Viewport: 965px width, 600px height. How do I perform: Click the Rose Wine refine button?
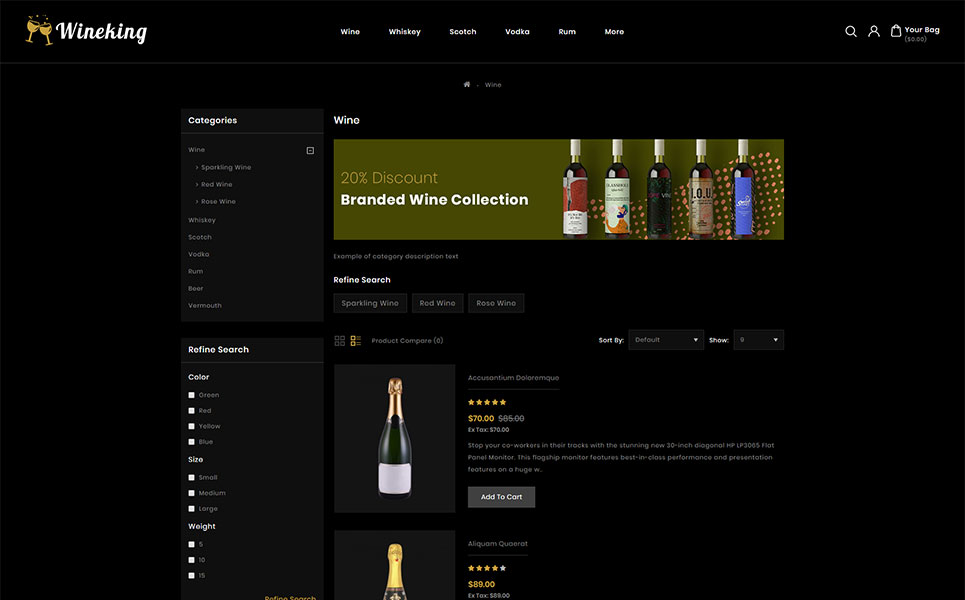(496, 303)
